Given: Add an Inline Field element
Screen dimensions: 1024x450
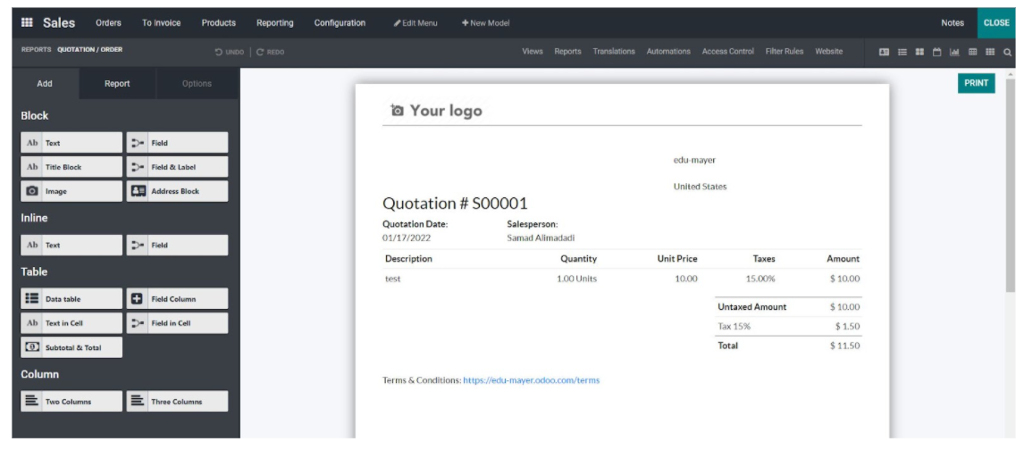Looking at the screenshot, I should [177, 245].
